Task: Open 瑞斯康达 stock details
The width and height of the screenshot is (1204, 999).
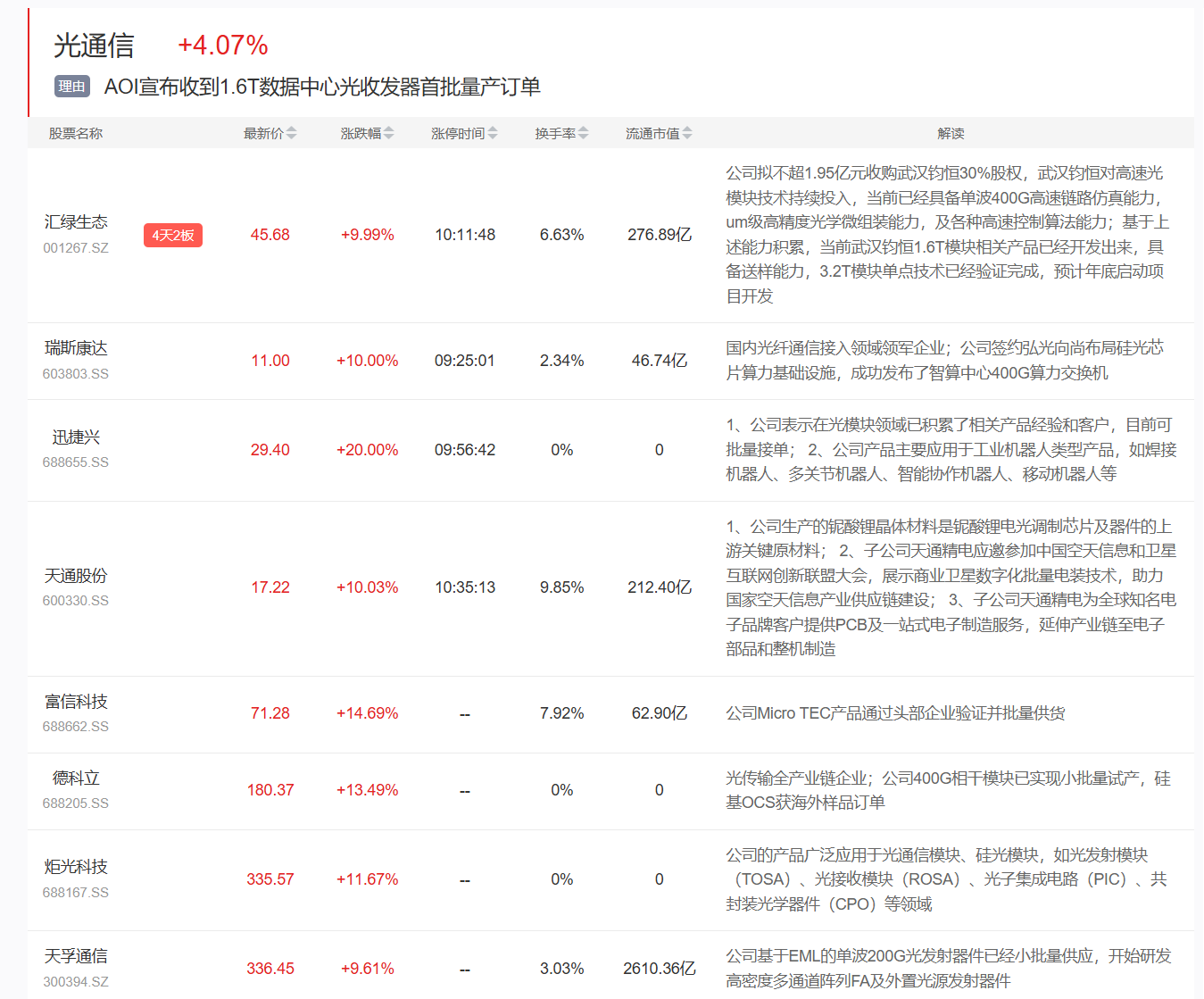Action: coord(76,348)
